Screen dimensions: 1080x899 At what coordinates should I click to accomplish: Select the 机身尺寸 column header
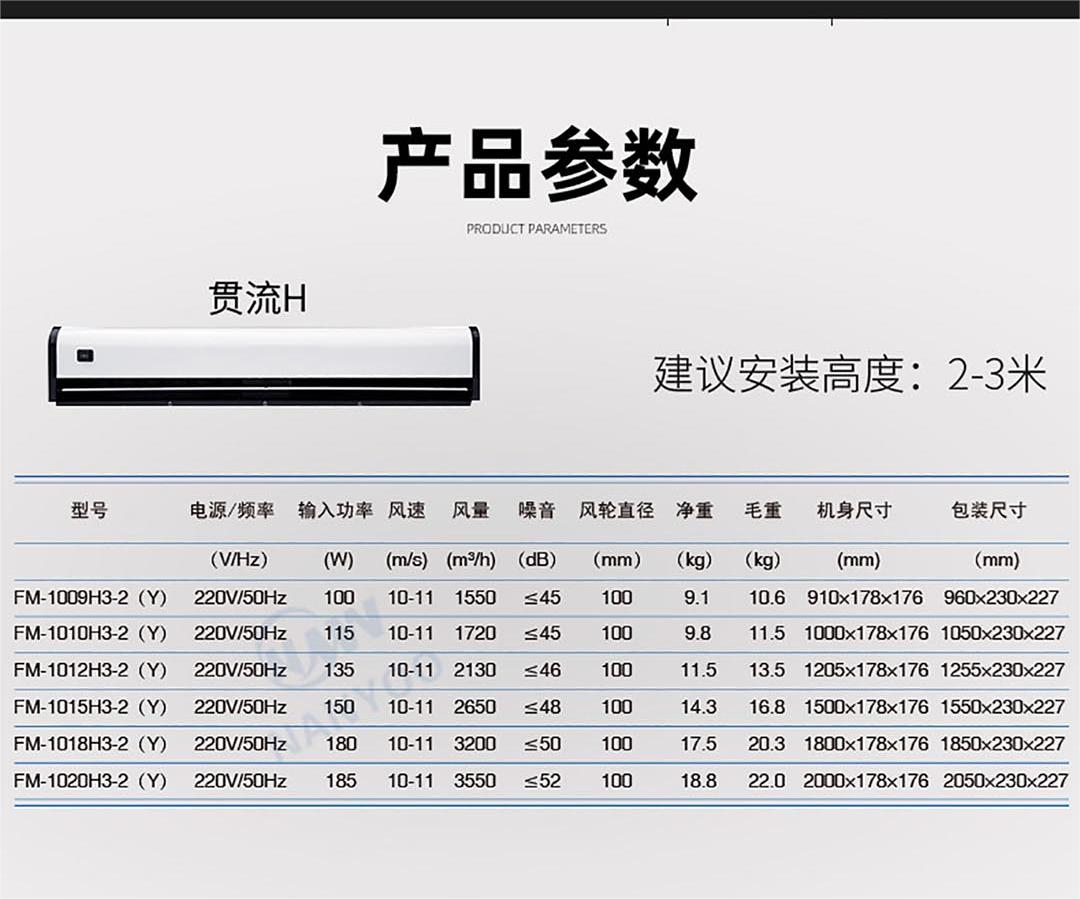[854, 510]
